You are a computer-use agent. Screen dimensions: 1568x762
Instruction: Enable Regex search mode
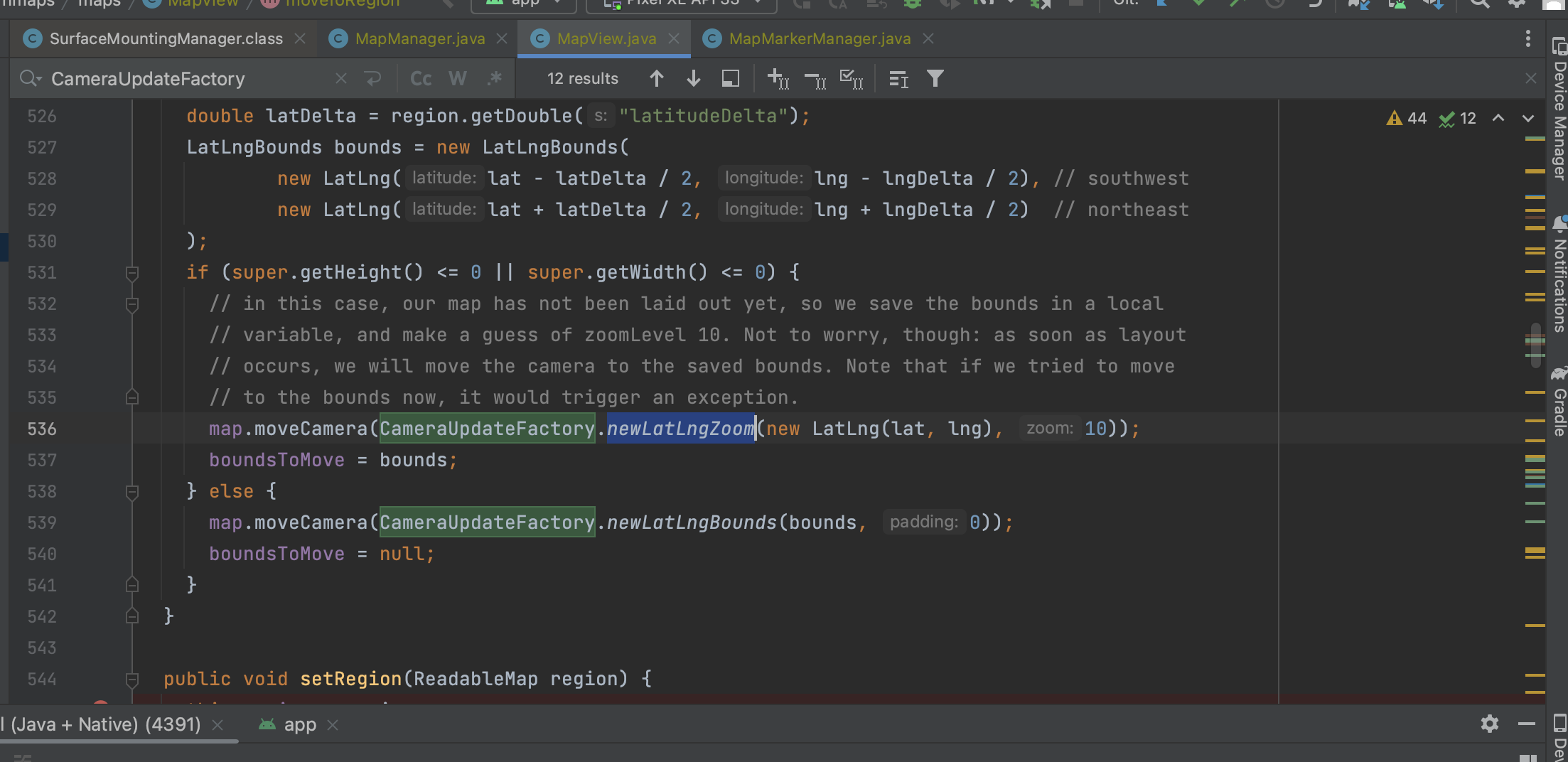495,78
